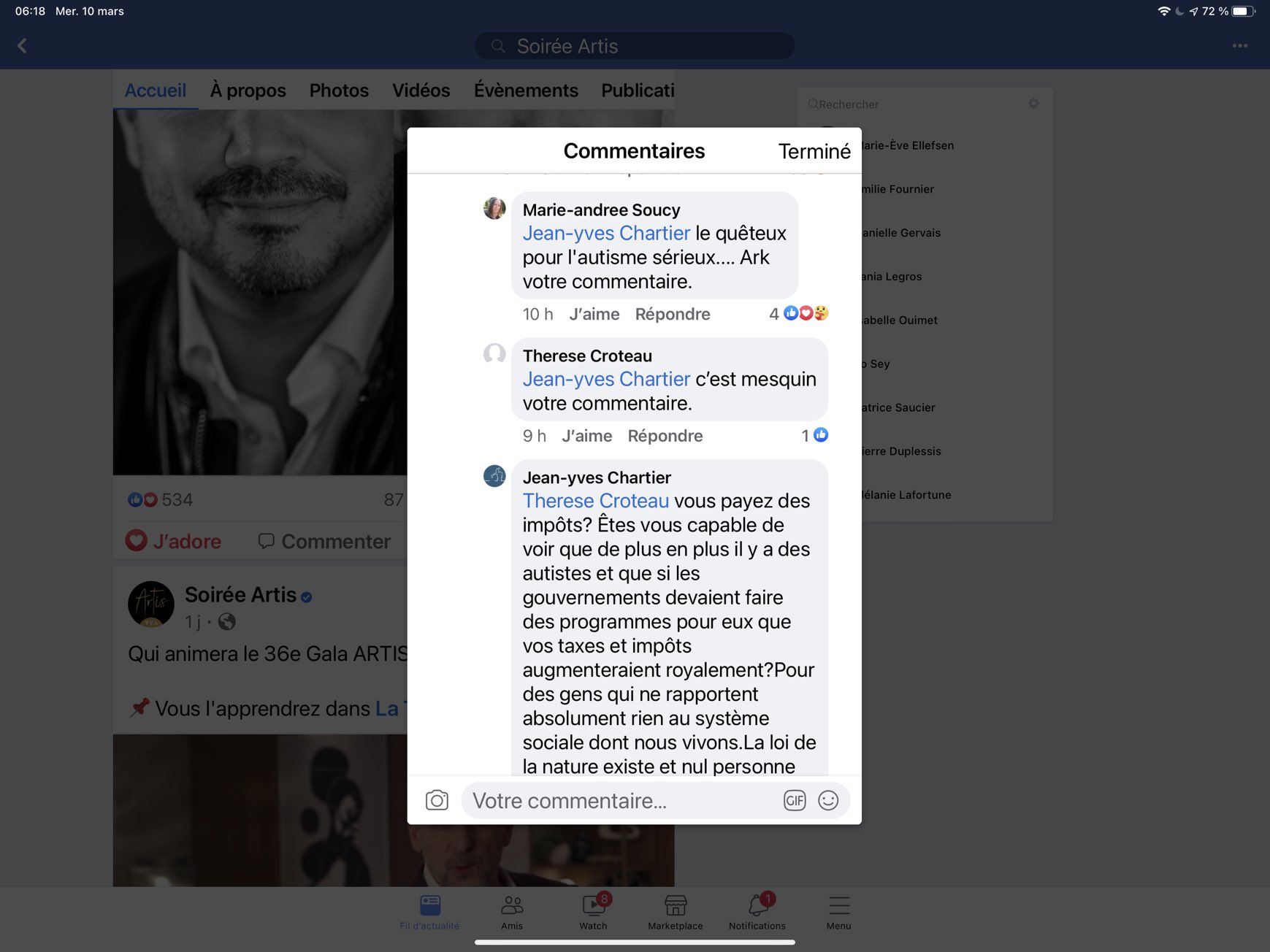
Task: Select contact Isabelle Ouimet
Action: pos(899,320)
